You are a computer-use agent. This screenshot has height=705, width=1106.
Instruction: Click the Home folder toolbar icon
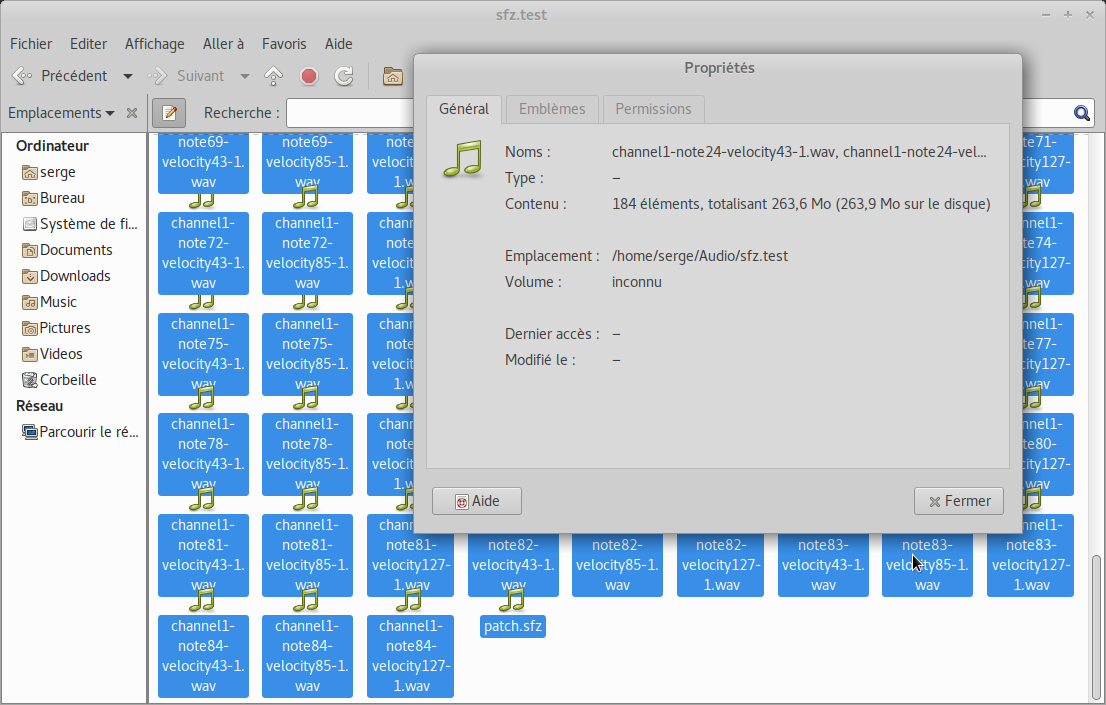coord(393,76)
